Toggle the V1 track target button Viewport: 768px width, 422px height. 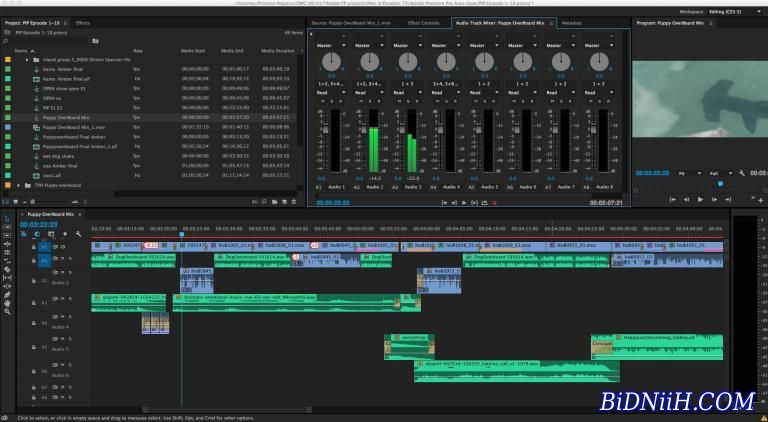pyautogui.click(x=45, y=247)
